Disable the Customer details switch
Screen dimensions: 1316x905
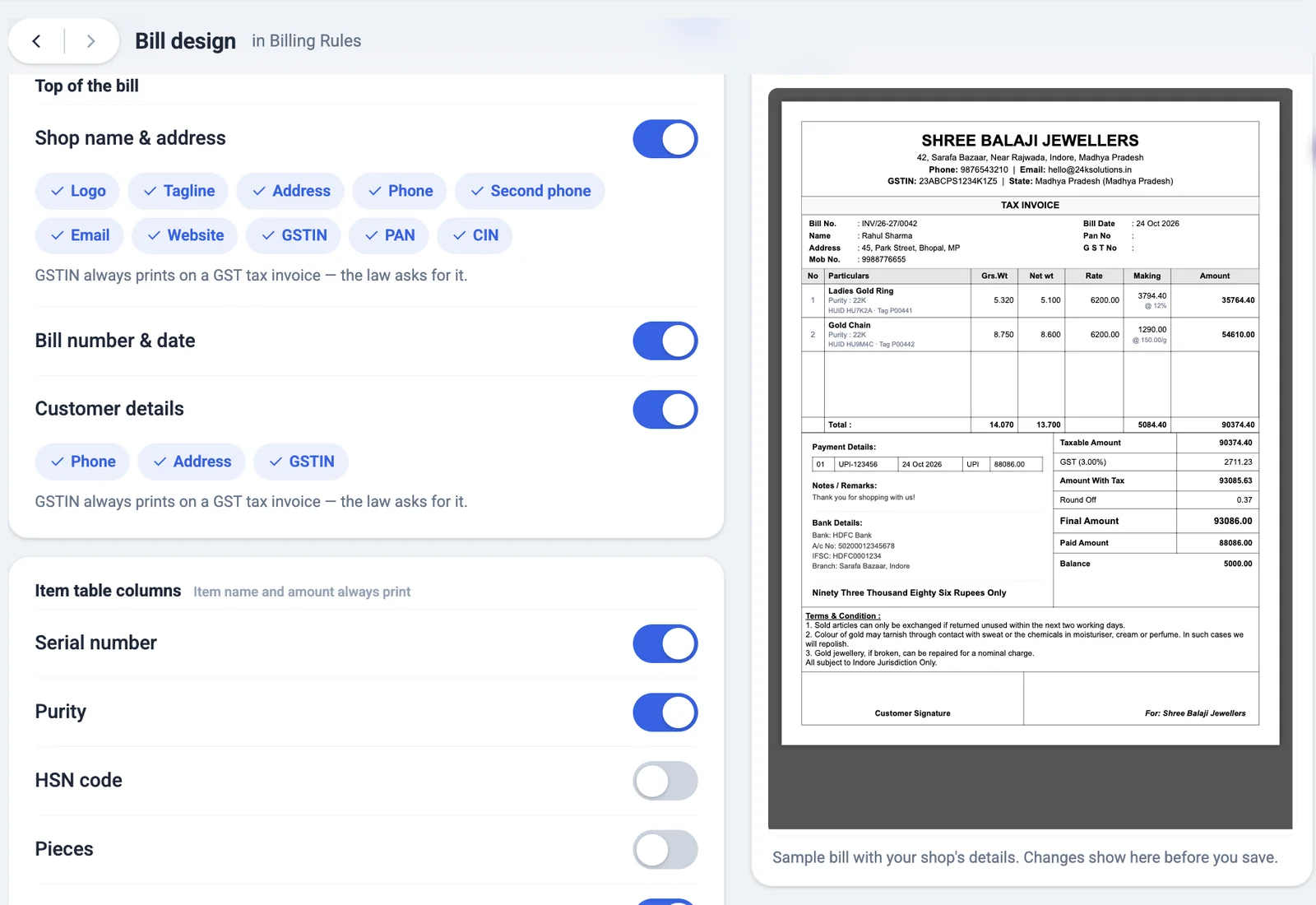coord(665,410)
